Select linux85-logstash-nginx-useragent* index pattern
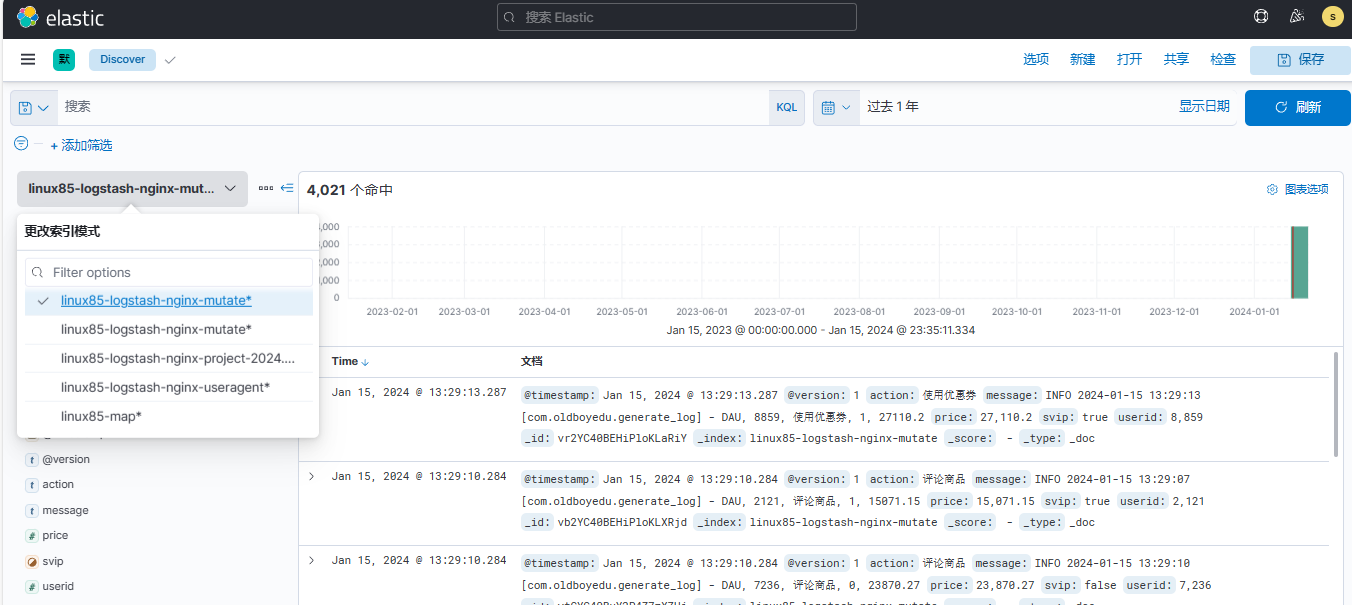Viewport: 1352px width, 605px height. click(x=165, y=387)
